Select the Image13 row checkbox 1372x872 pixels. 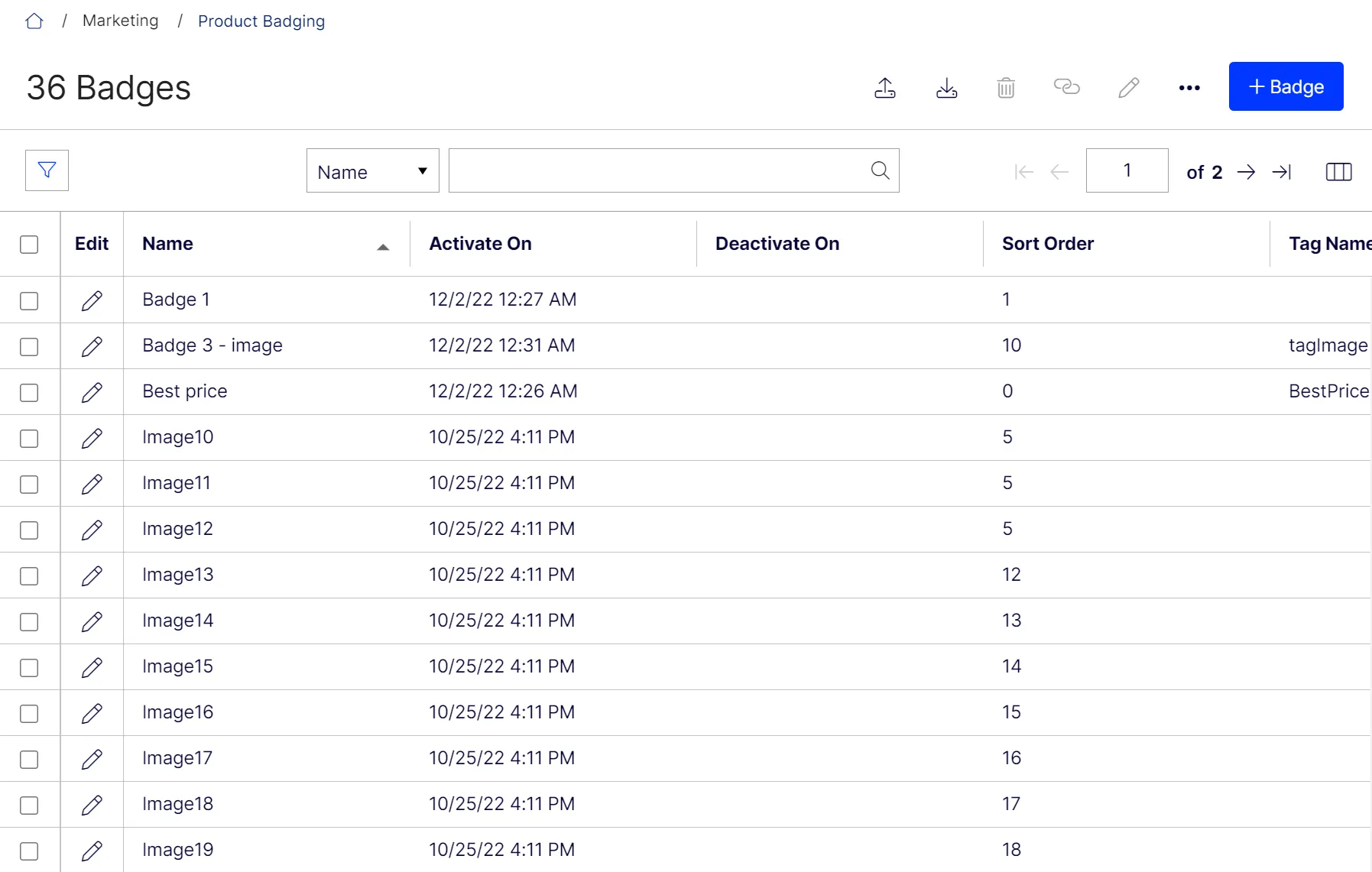coord(29,576)
